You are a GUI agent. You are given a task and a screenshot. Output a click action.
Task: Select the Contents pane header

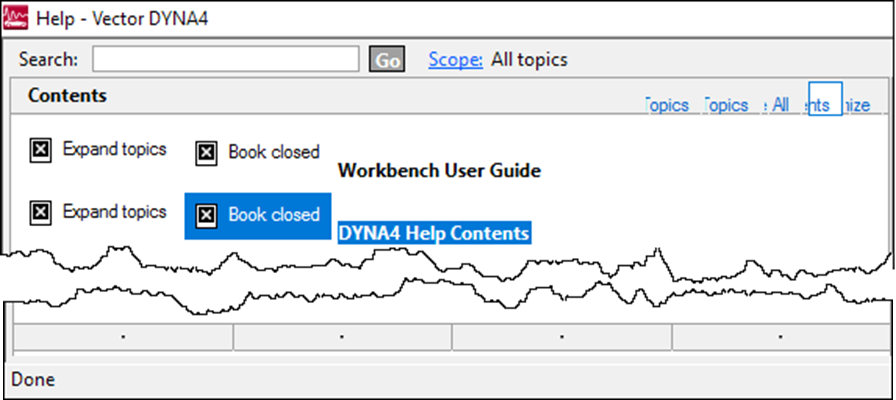tap(68, 96)
